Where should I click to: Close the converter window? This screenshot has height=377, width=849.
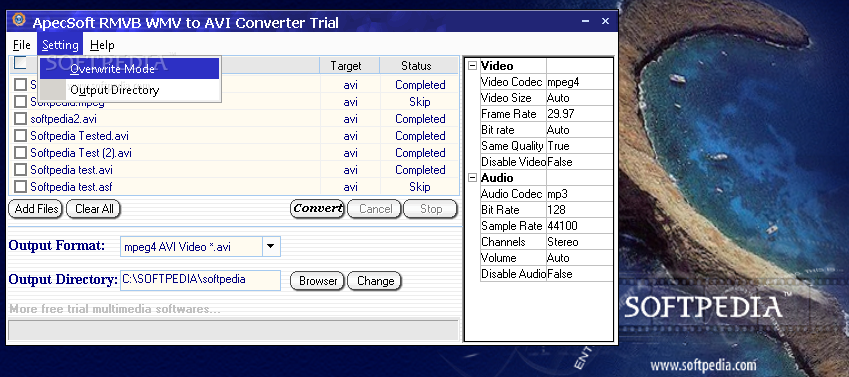tap(605, 22)
